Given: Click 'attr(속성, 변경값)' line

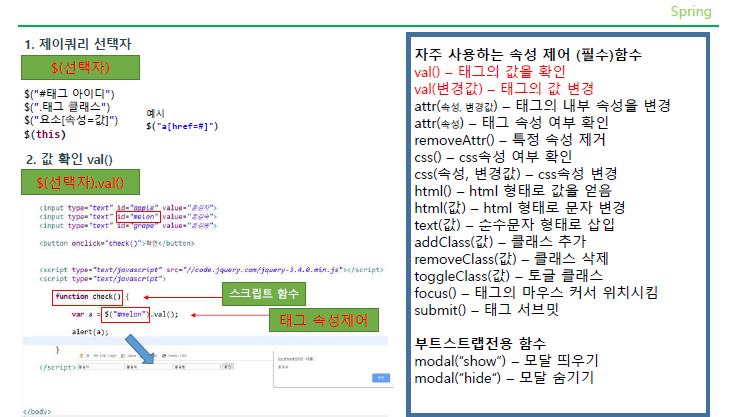Looking at the screenshot, I should click(x=542, y=106).
